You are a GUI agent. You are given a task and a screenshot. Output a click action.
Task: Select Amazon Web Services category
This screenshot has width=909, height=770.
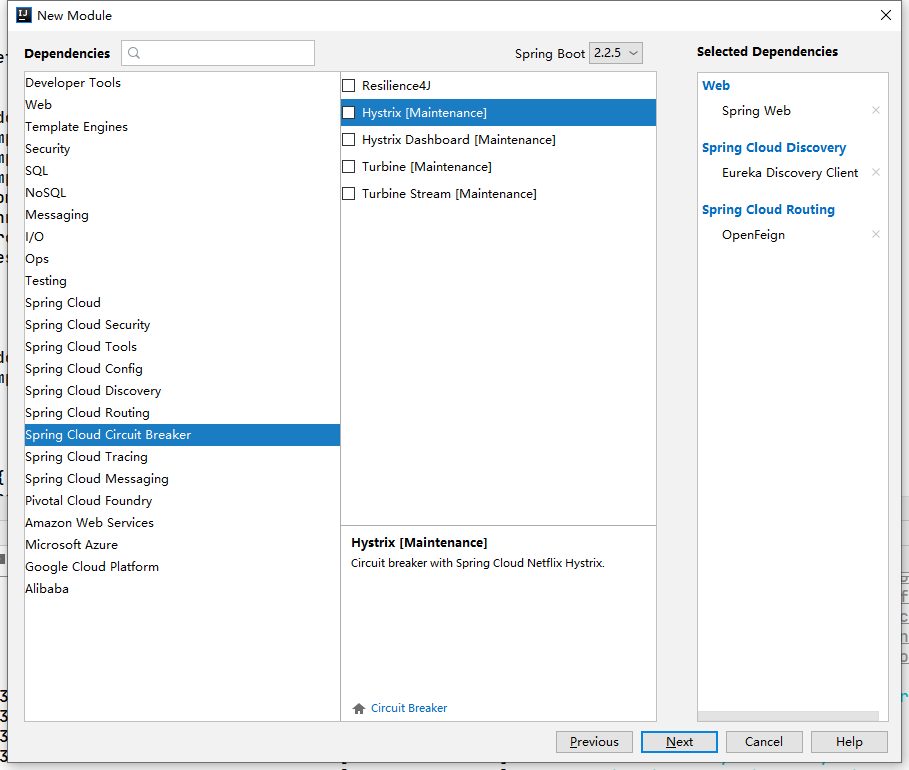click(x=182, y=524)
